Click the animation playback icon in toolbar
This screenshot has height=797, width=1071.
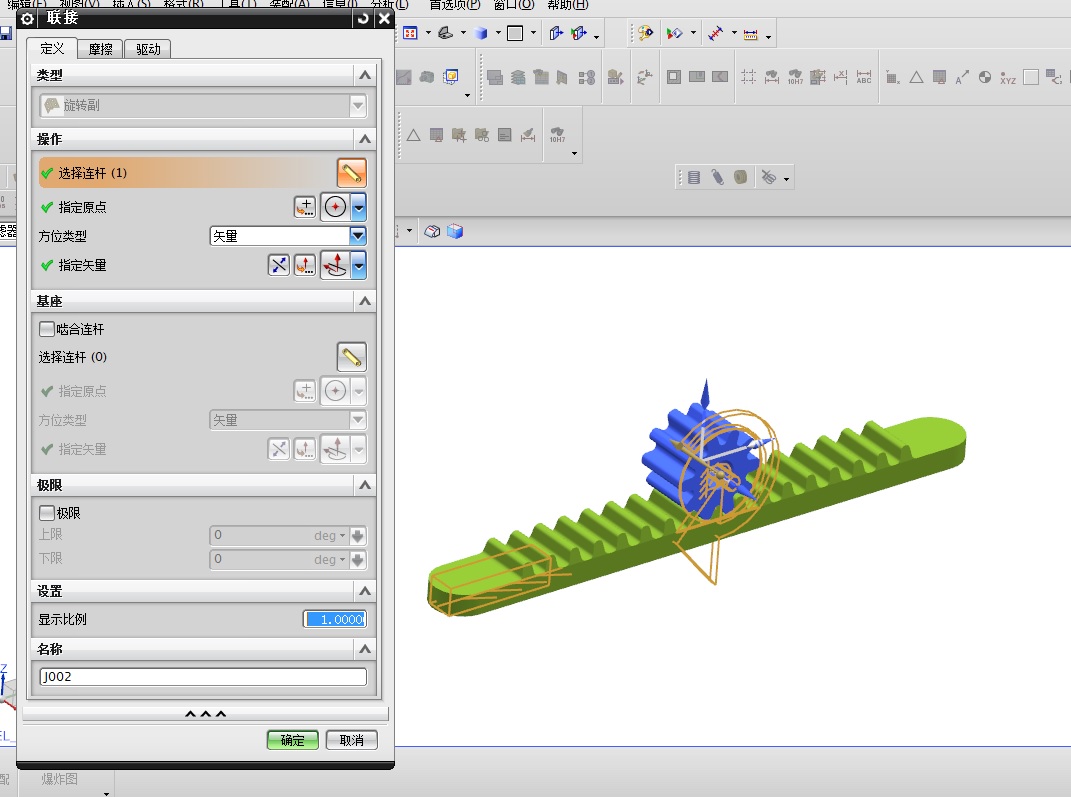tap(675, 33)
